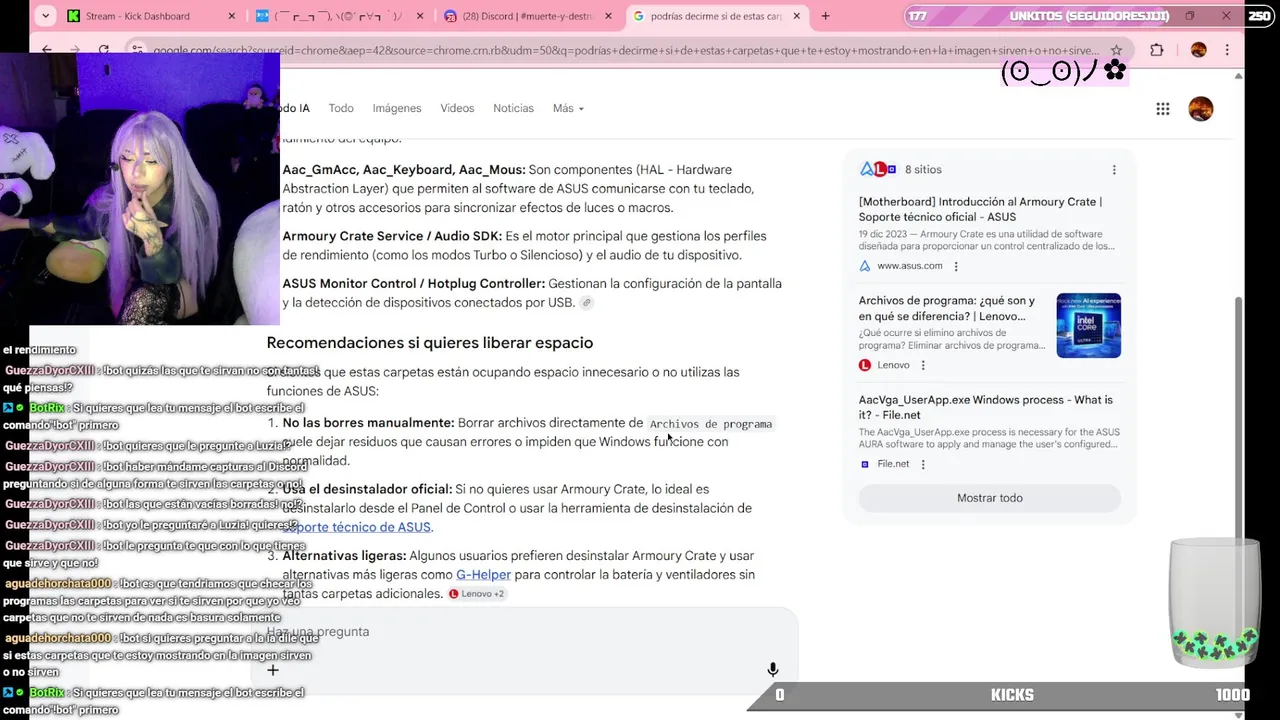1280x720 pixels.
Task: Open the tab search dropdown arrow
Action: 44,16
